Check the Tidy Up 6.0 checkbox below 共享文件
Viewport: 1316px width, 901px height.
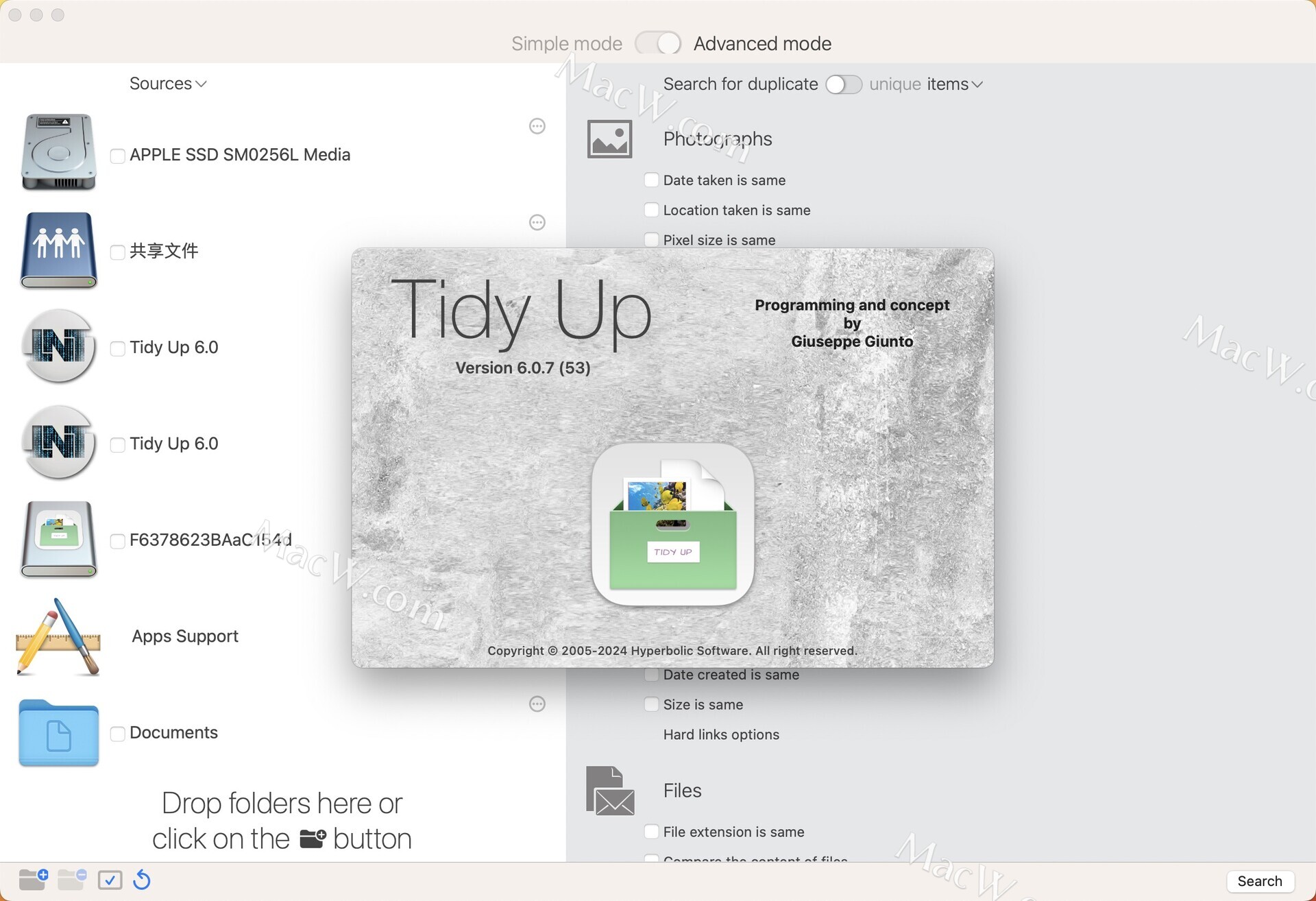pyautogui.click(x=118, y=348)
